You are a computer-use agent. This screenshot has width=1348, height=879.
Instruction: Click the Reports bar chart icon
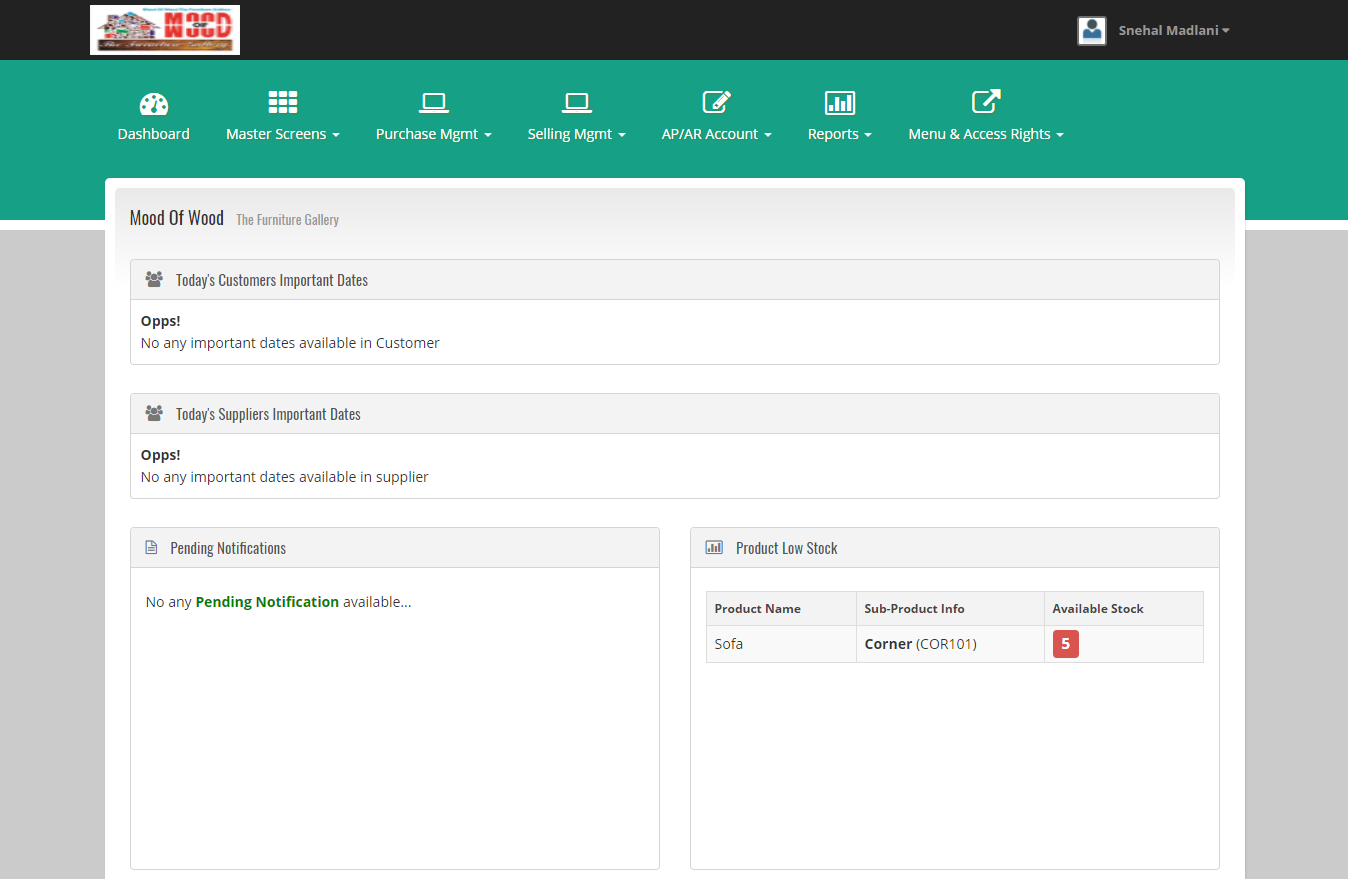point(840,102)
